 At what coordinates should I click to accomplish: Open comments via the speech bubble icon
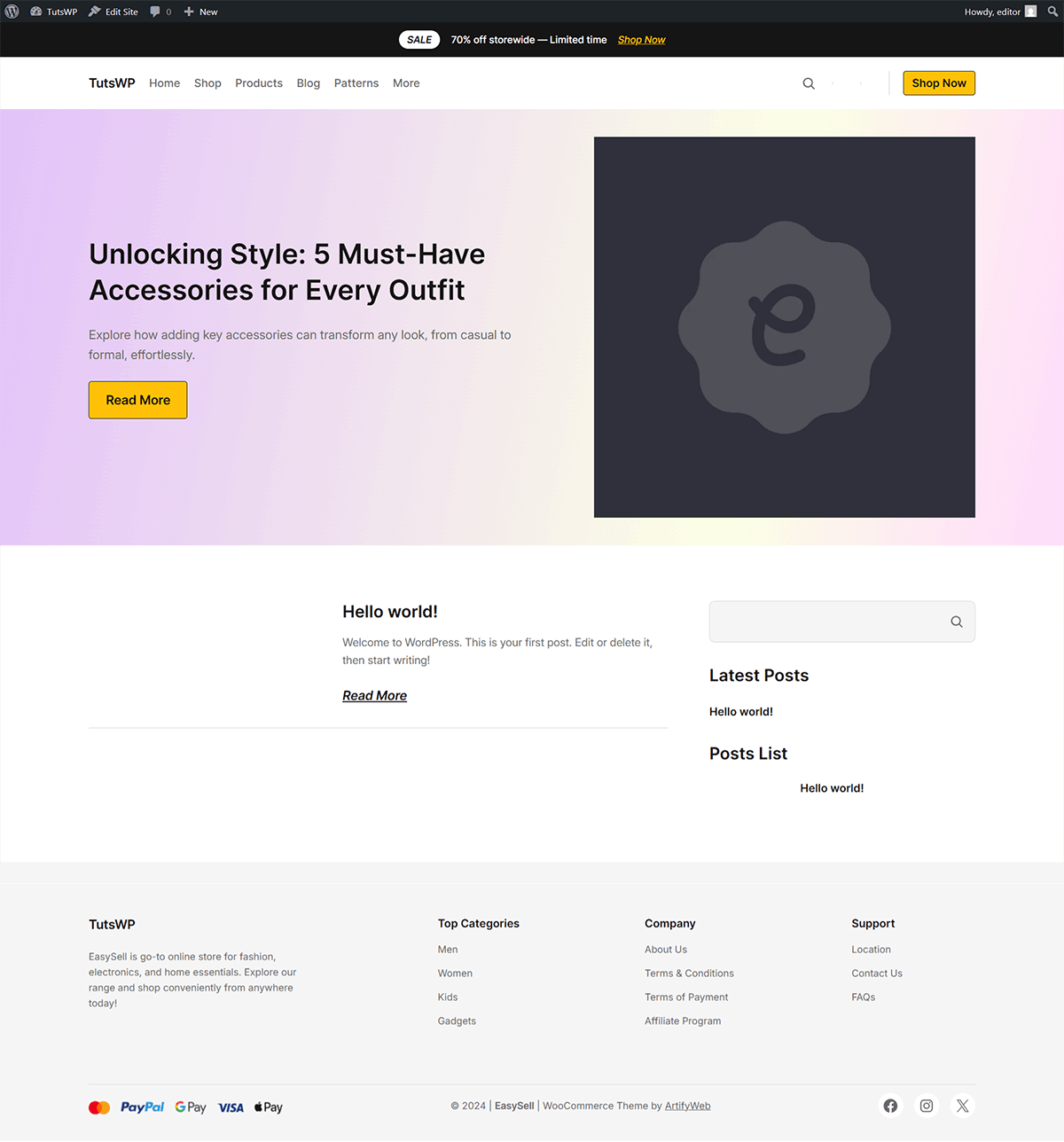coord(156,12)
